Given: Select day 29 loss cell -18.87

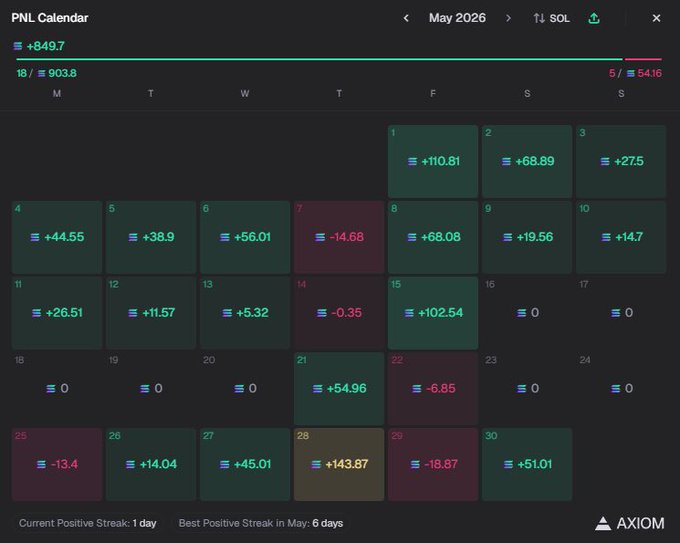Looking at the screenshot, I should point(433,464).
